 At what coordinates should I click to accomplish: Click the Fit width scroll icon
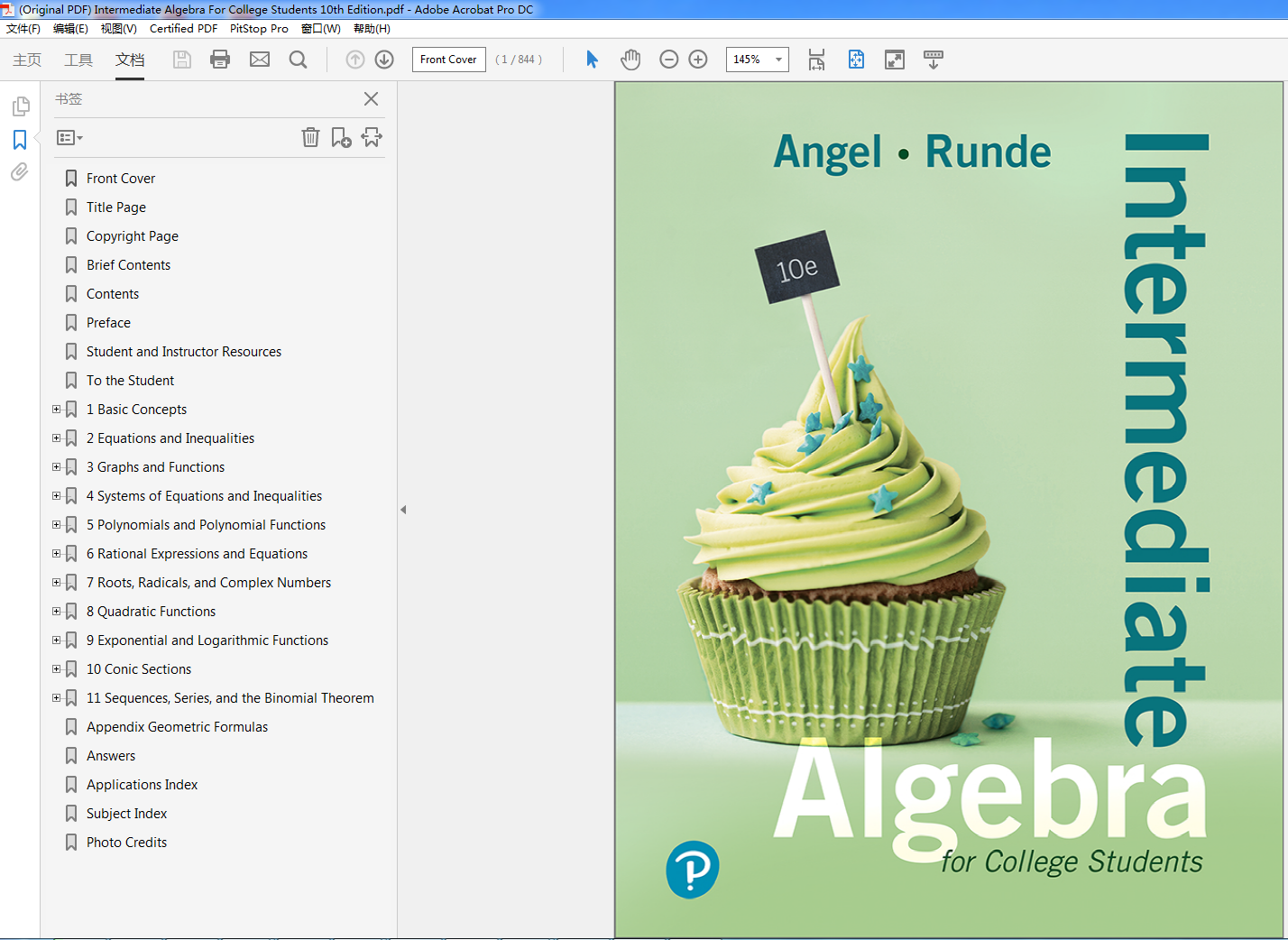(x=816, y=60)
